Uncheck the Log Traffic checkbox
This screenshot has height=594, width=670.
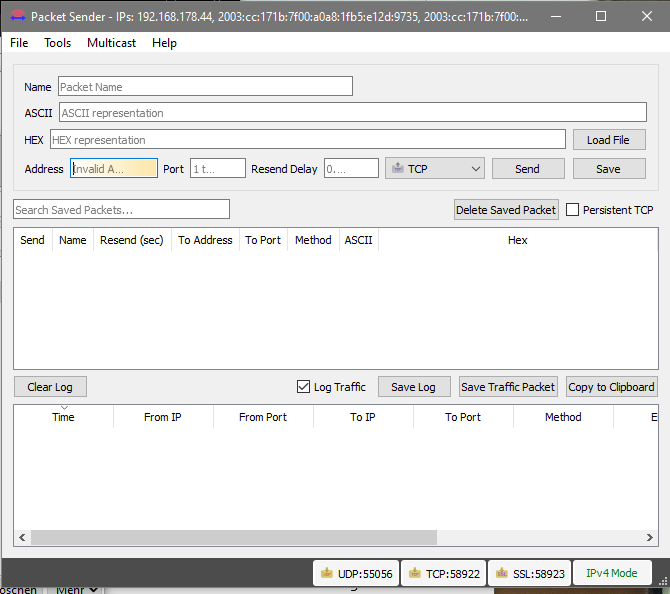coord(303,387)
